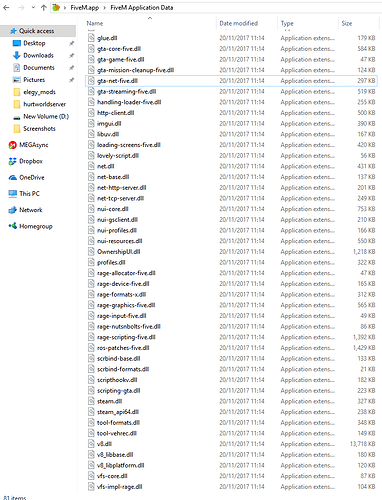Select the gta-net-five.dll file icon
Image resolution: width=382 pixels, height=500 pixels.
point(91,80)
